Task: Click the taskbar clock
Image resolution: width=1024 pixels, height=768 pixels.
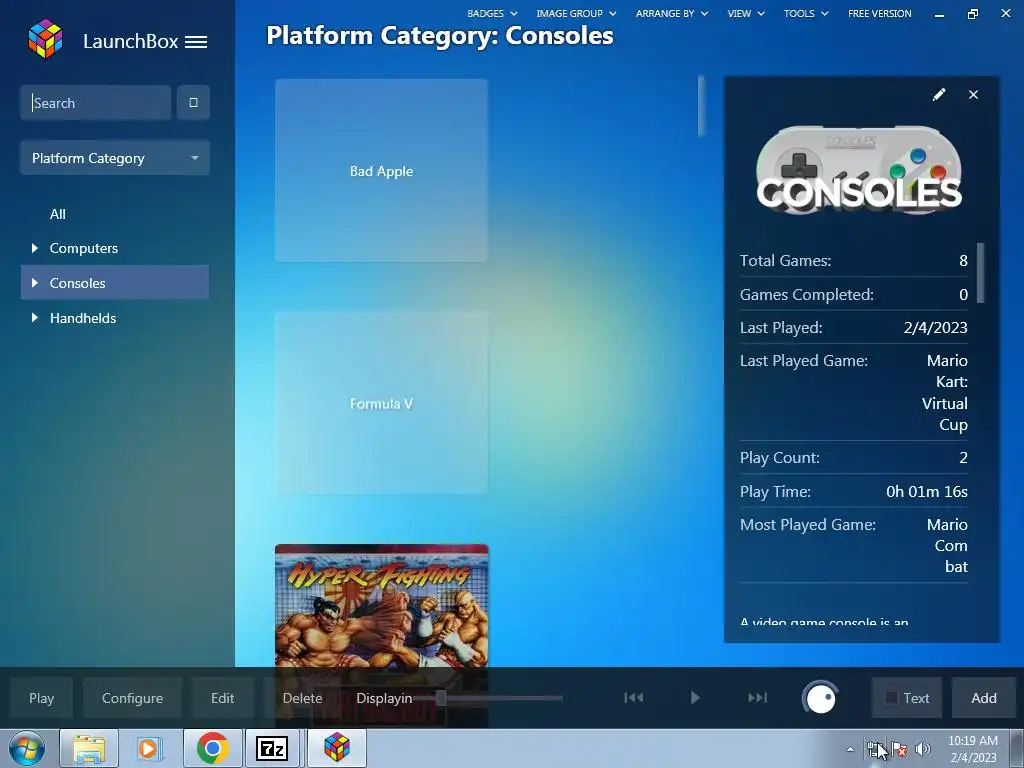Action: point(972,749)
